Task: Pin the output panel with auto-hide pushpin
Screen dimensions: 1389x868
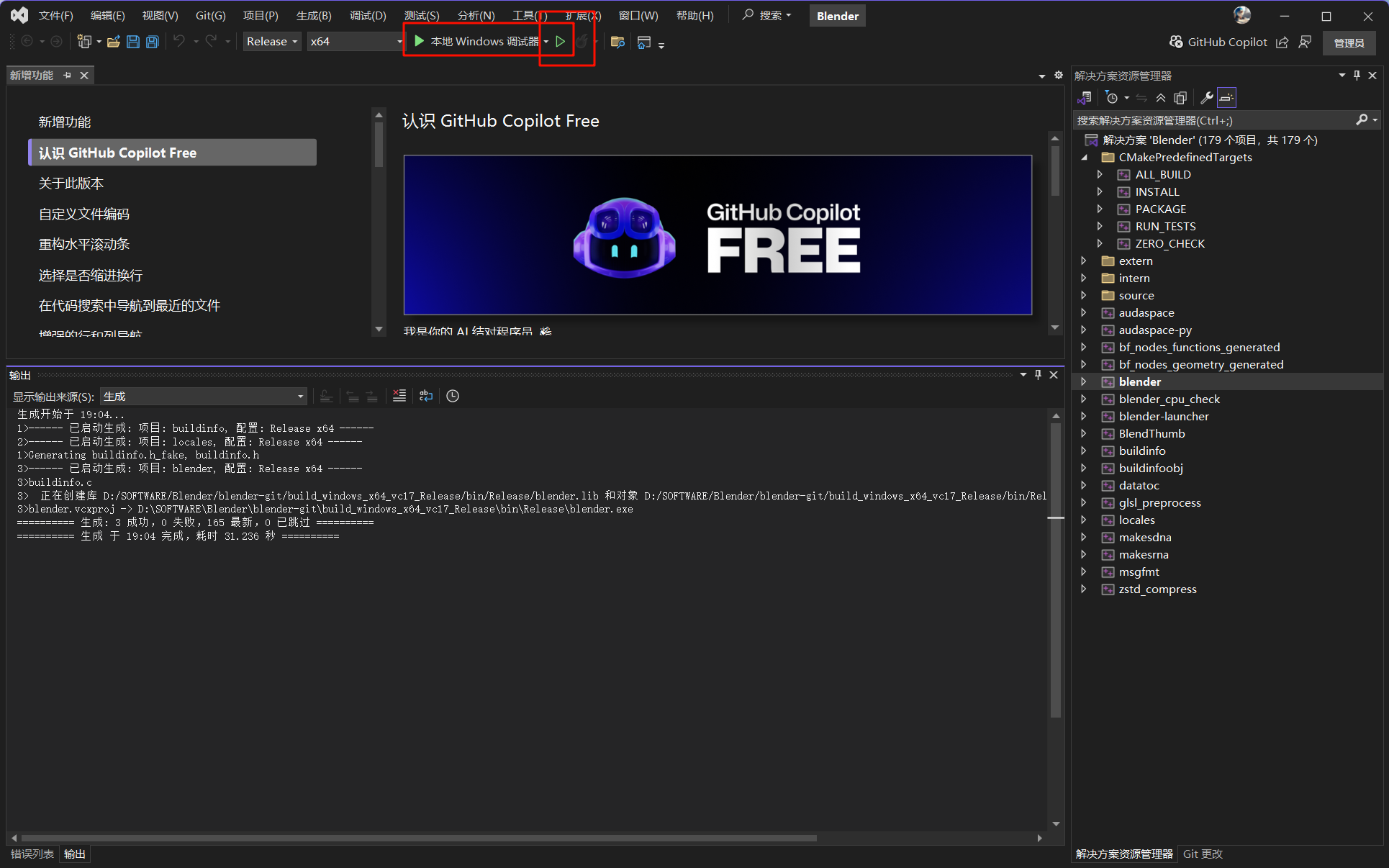Action: tap(1038, 375)
